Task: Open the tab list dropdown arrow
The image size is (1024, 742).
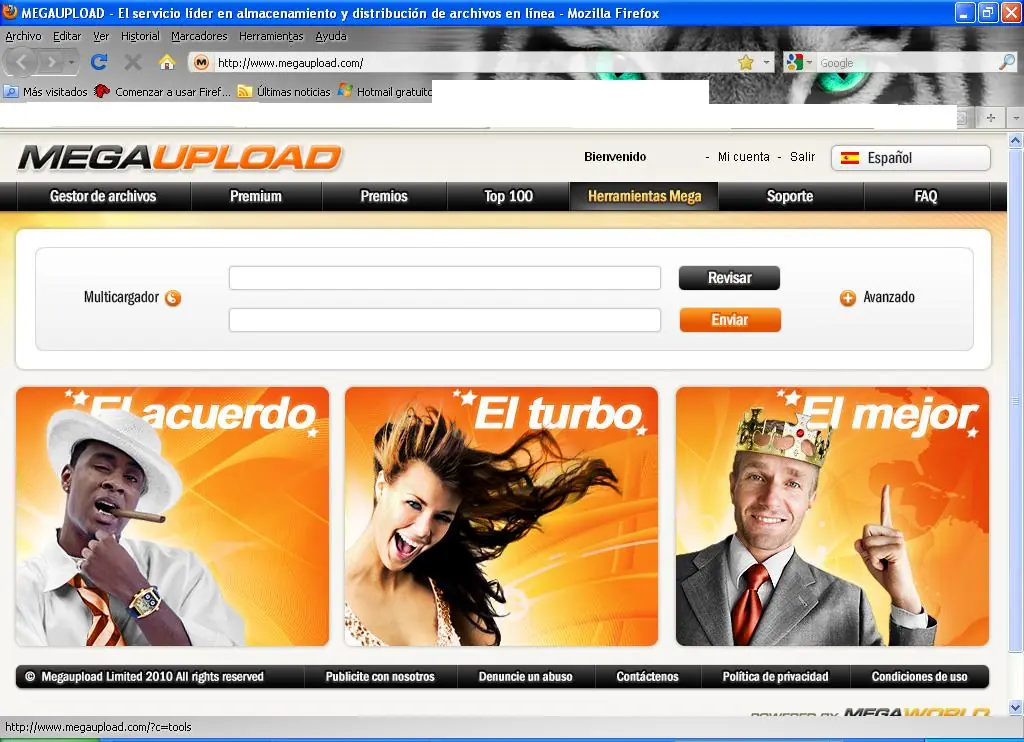Action: click(1016, 118)
